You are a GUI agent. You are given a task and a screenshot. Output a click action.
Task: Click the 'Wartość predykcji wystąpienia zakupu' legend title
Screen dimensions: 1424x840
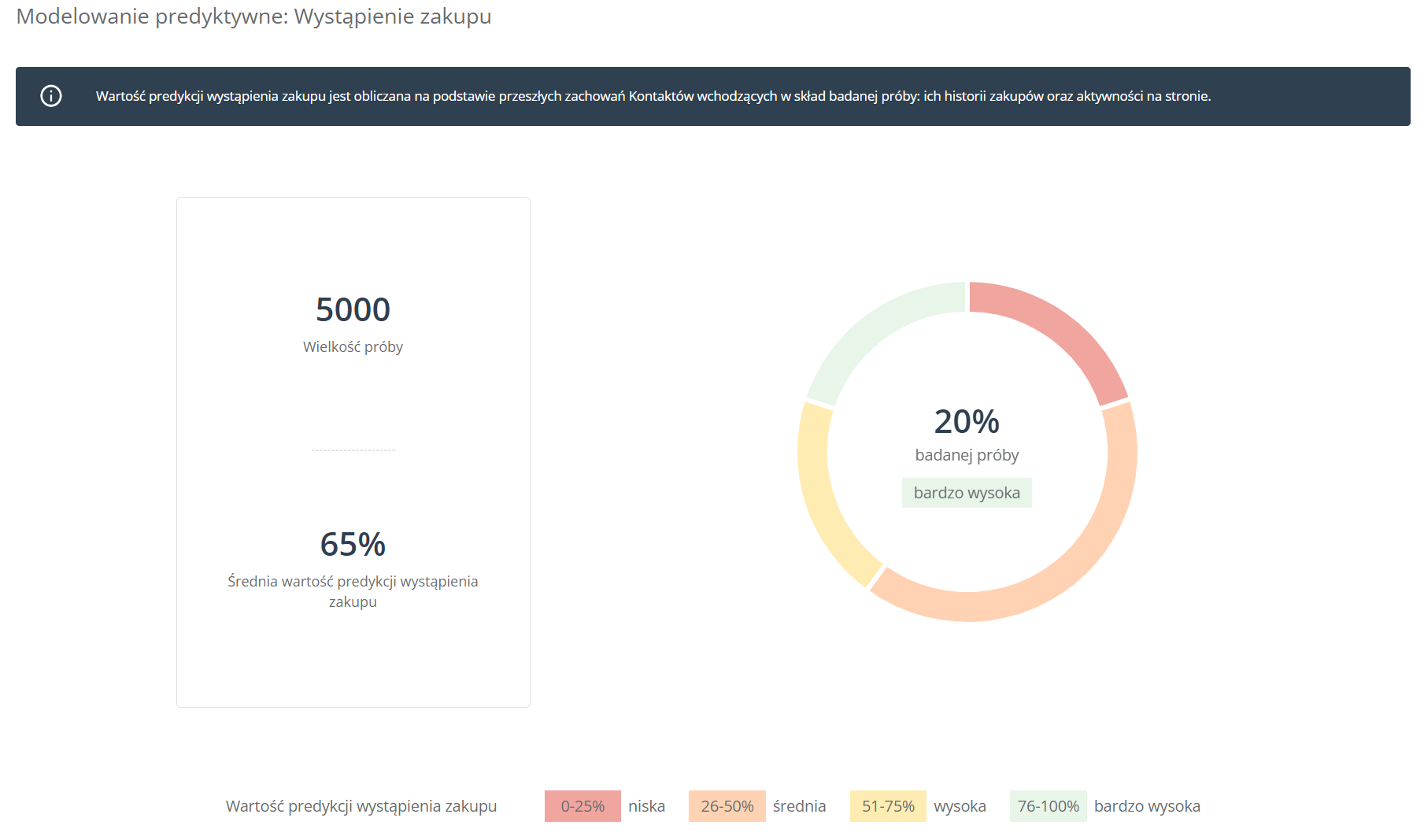point(361,806)
